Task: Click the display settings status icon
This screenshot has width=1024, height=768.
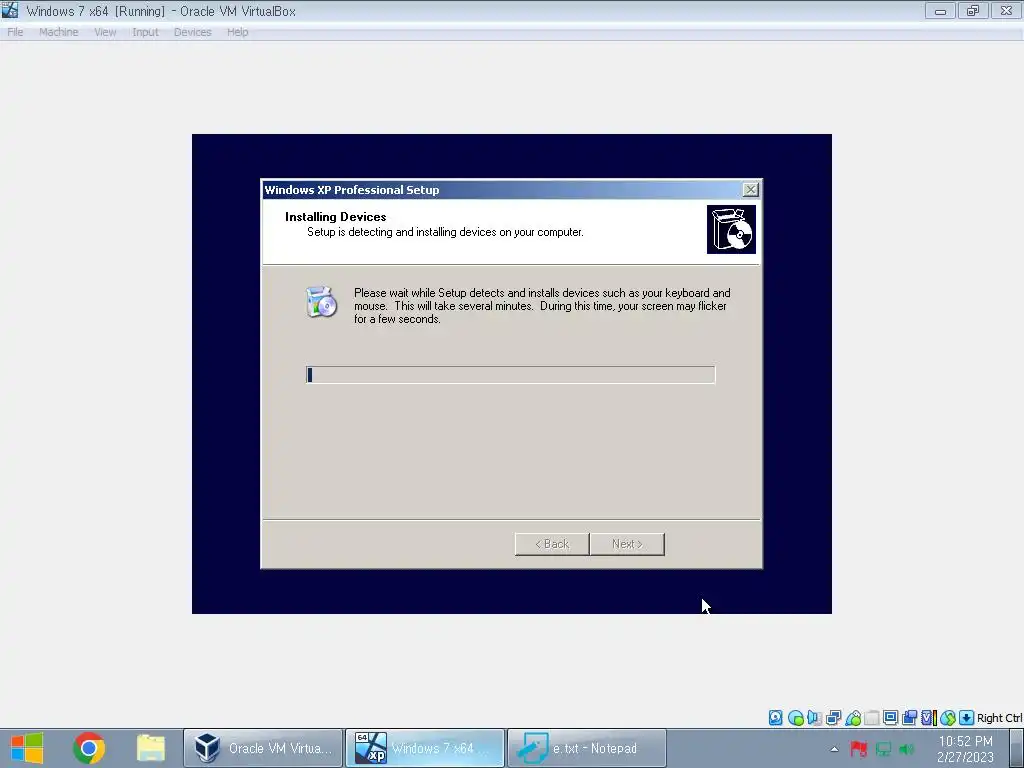Action: click(890, 718)
